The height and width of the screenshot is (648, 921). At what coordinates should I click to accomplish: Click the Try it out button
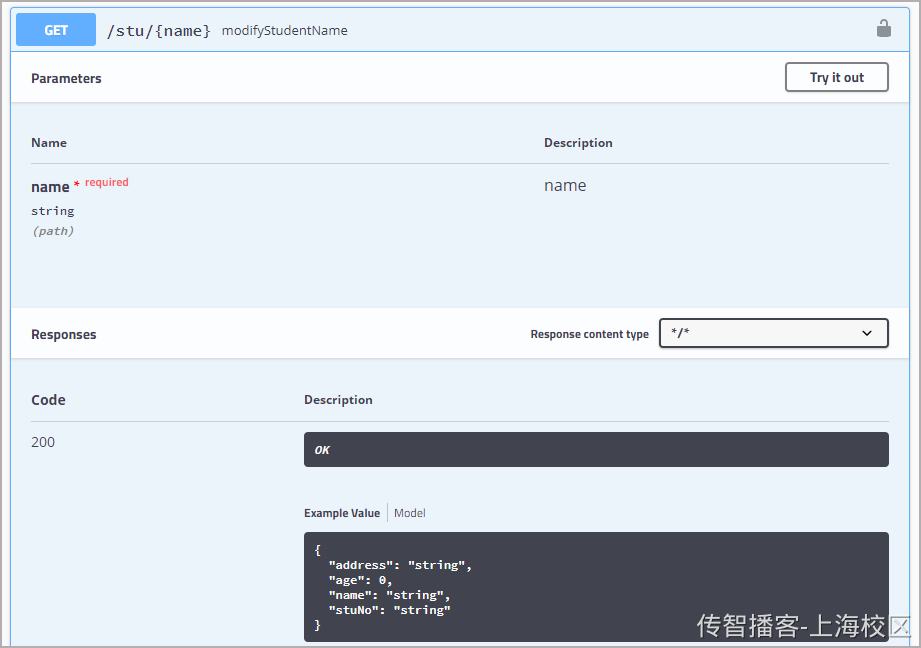click(836, 77)
